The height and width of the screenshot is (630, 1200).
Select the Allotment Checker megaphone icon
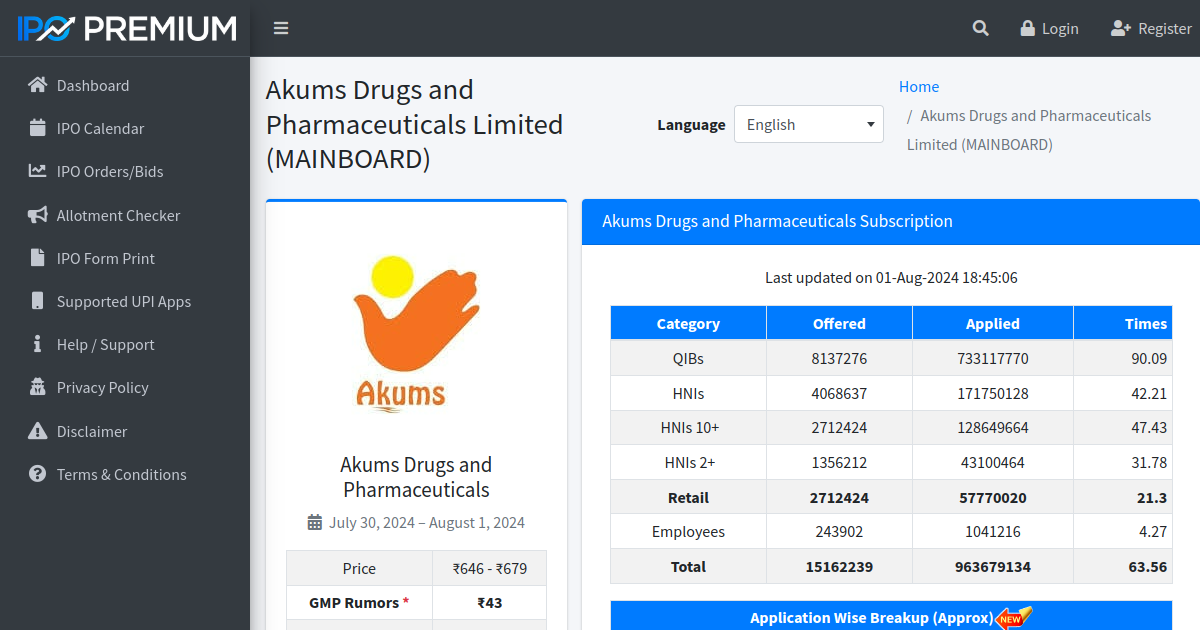pos(37,215)
